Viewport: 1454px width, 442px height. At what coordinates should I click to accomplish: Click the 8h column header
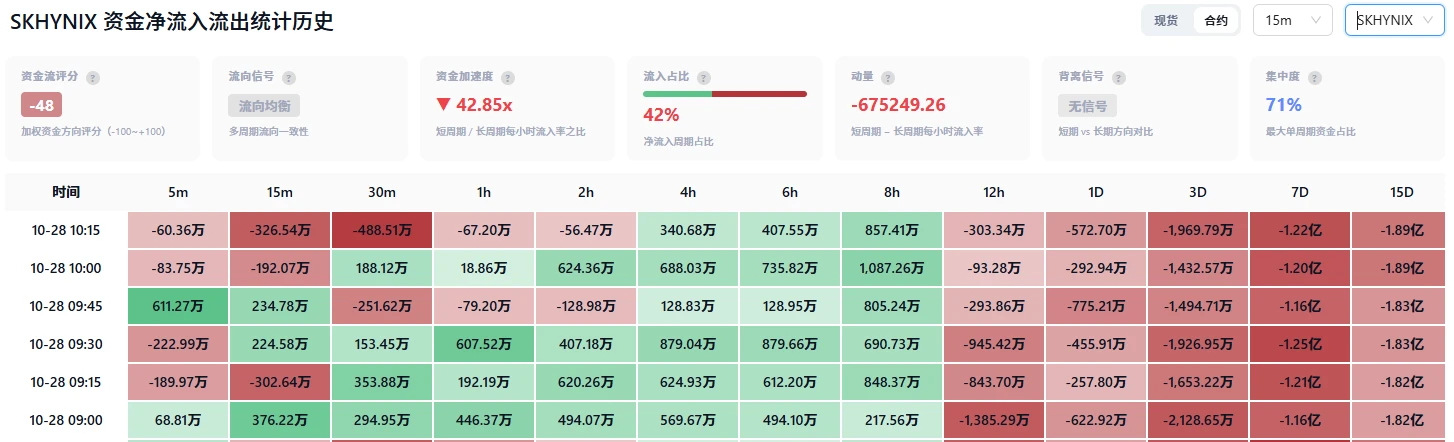pyautogui.click(x=892, y=192)
